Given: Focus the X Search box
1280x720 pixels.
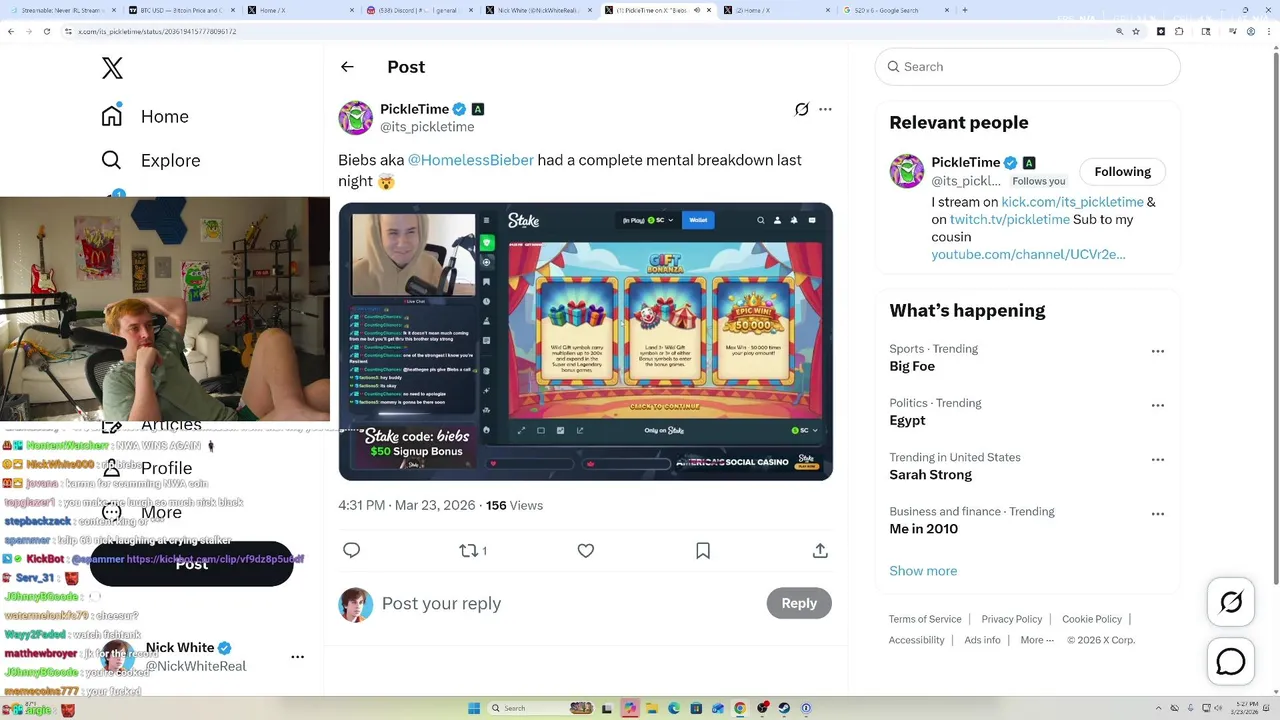Looking at the screenshot, I should pos(1028,66).
